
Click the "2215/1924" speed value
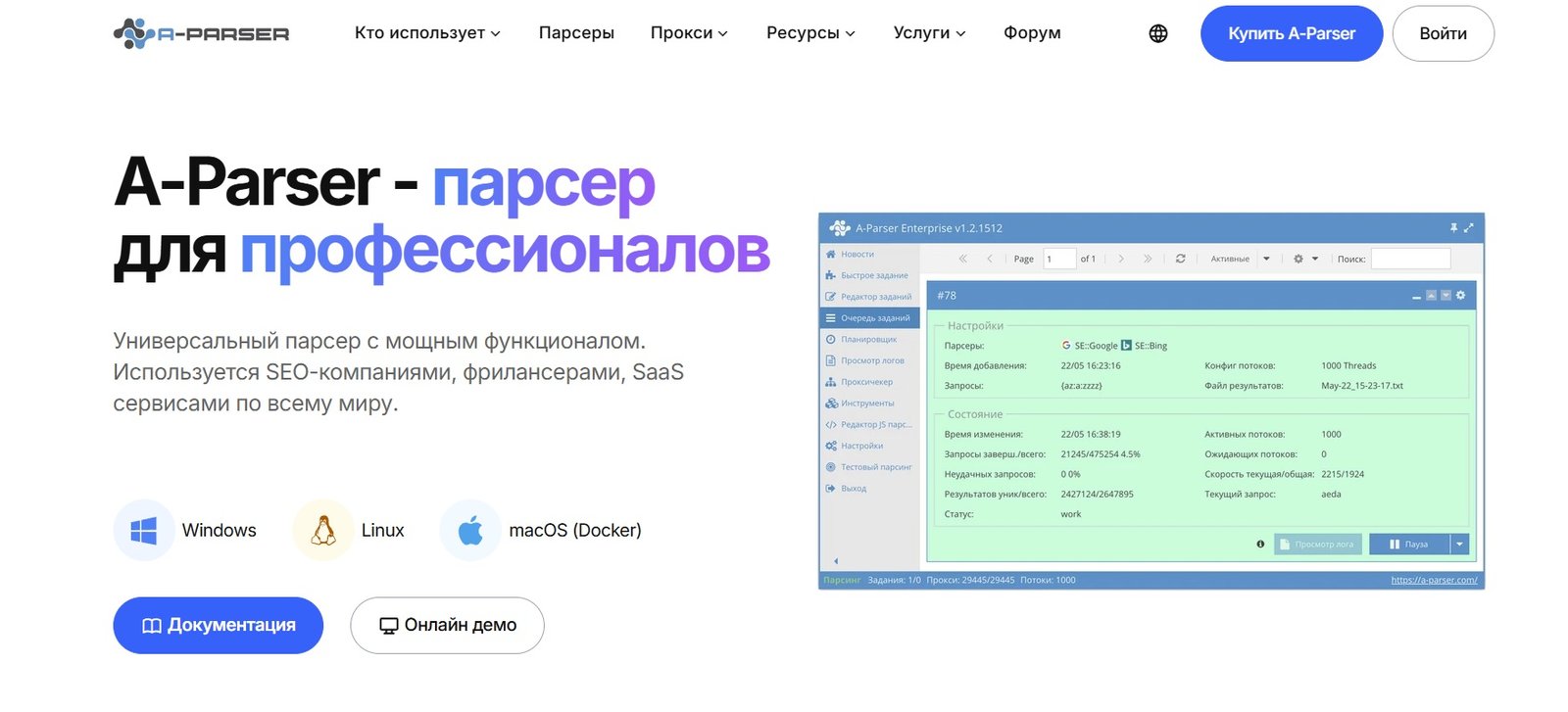pyautogui.click(x=1343, y=474)
